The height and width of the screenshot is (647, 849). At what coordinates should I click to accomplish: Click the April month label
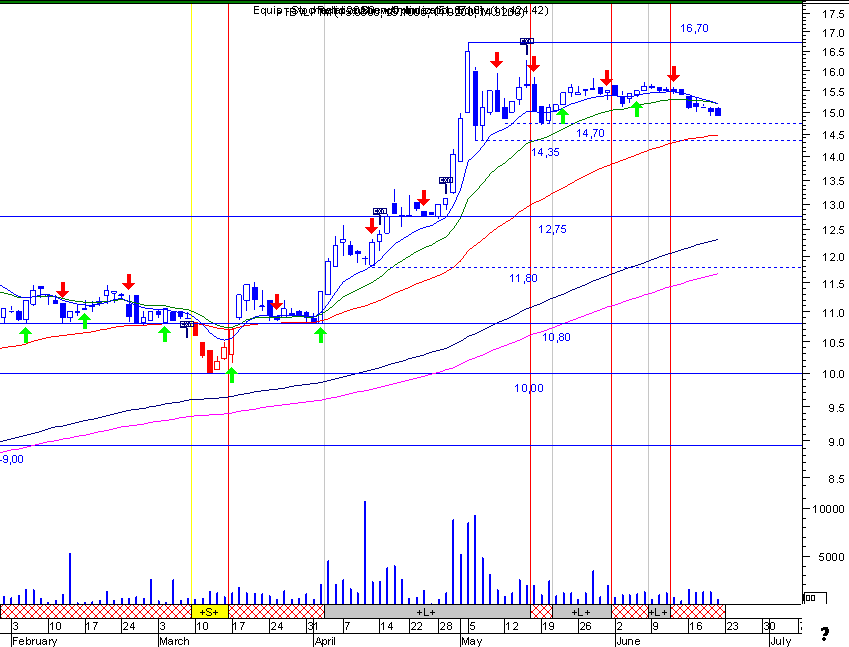tap(325, 641)
